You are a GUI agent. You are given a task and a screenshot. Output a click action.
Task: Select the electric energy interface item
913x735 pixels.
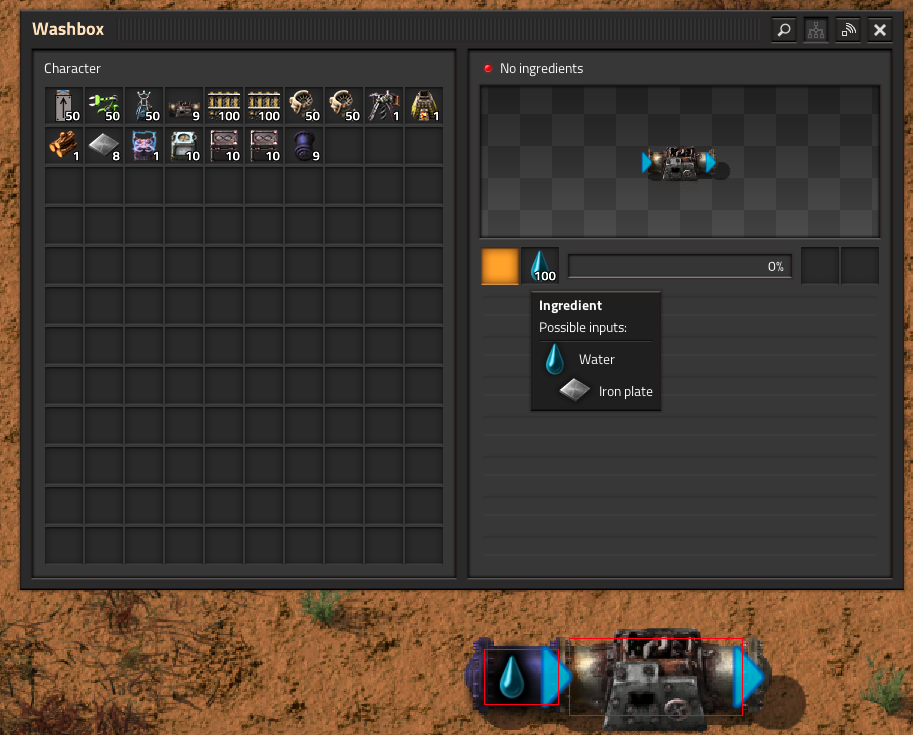point(144,146)
